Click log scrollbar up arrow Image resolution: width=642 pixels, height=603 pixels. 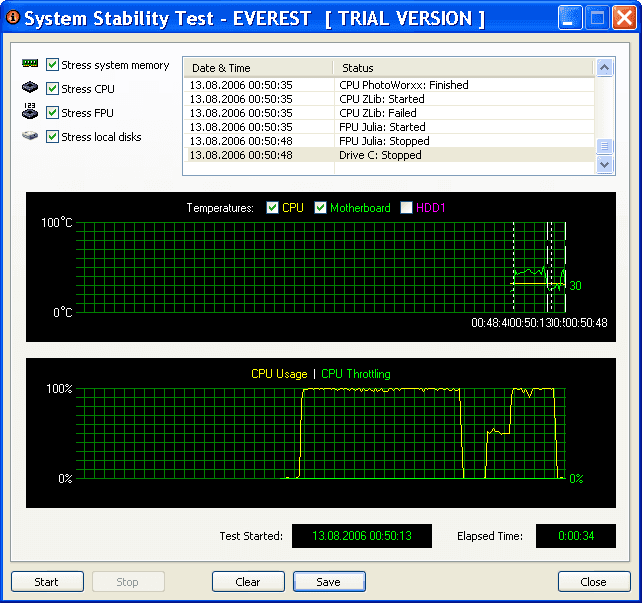(605, 68)
